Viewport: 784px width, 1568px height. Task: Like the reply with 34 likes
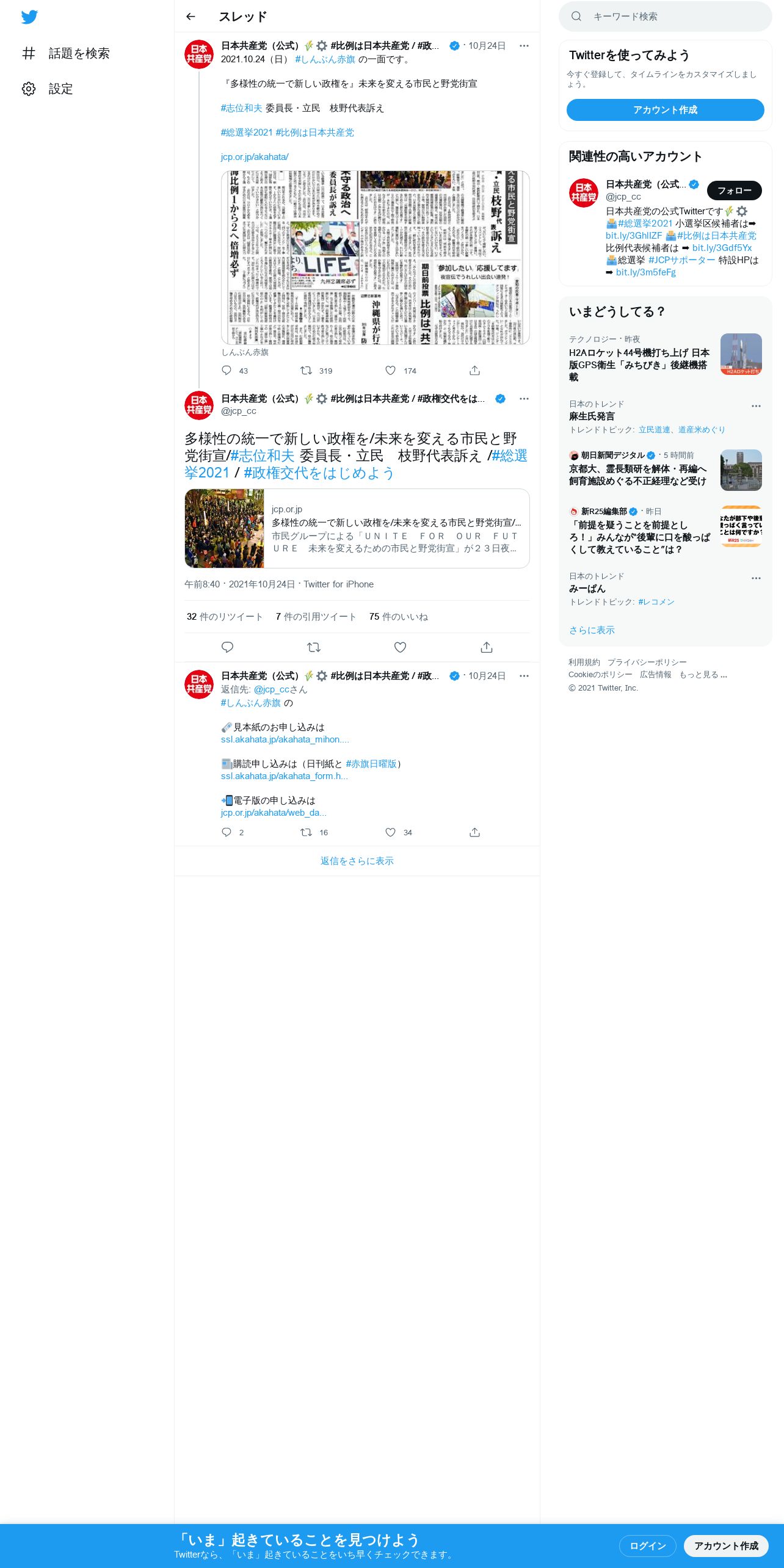[x=391, y=832]
